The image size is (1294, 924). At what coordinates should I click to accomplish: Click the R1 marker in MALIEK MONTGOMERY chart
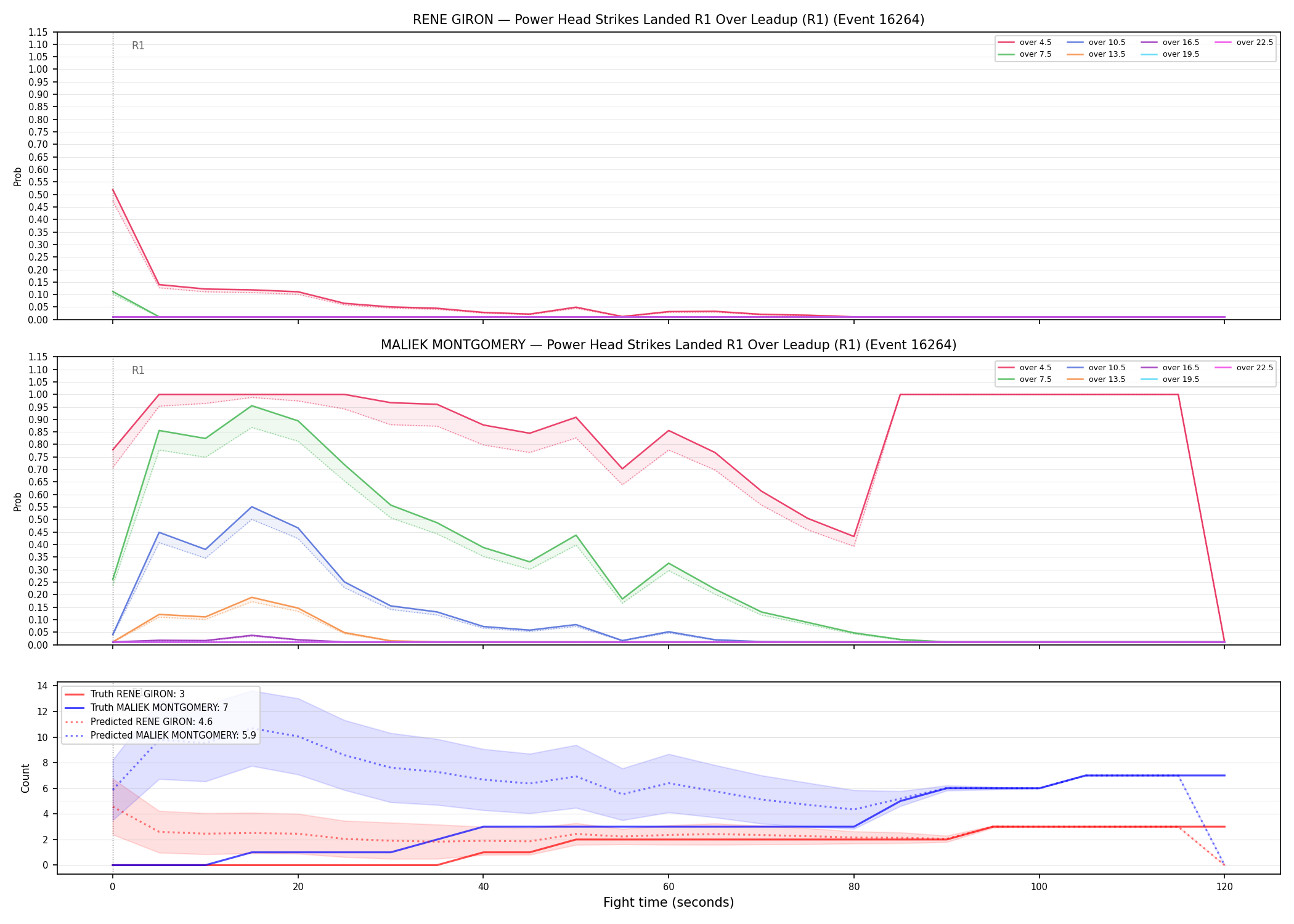pyautogui.click(x=138, y=370)
